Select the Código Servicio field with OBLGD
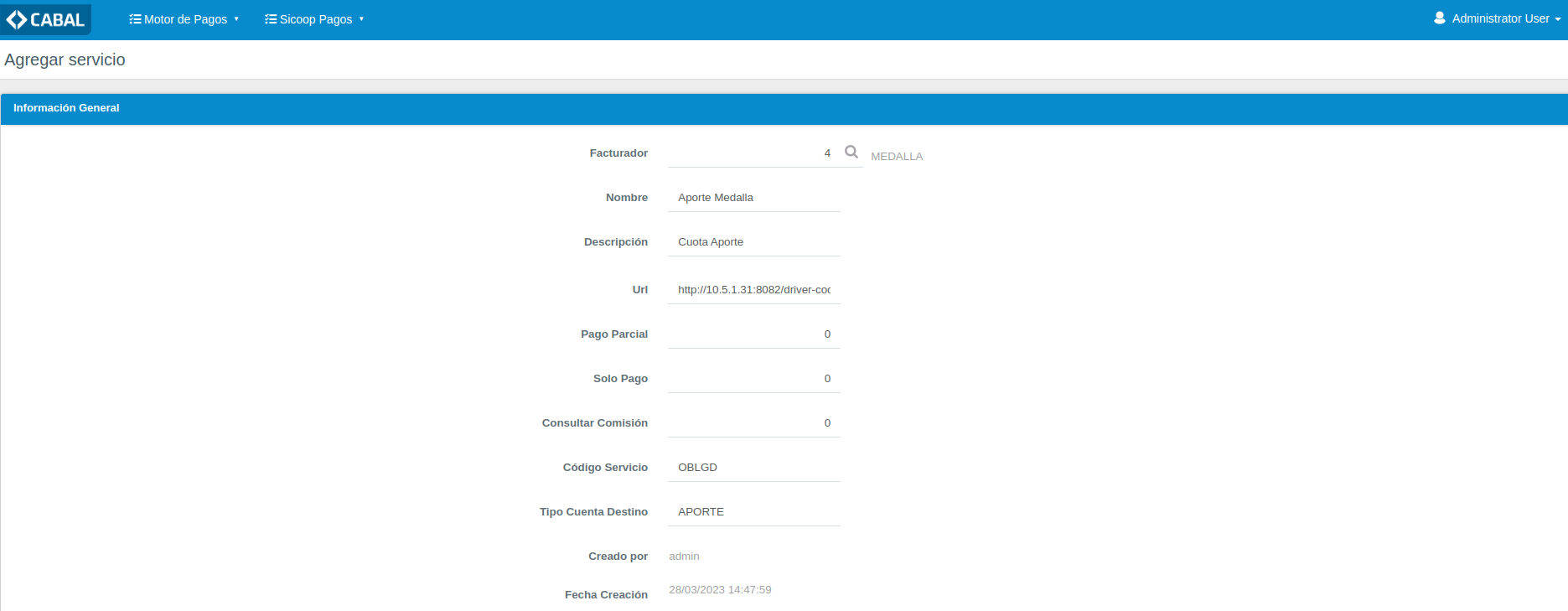The image size is (1568, 611). tap(753, 468)
